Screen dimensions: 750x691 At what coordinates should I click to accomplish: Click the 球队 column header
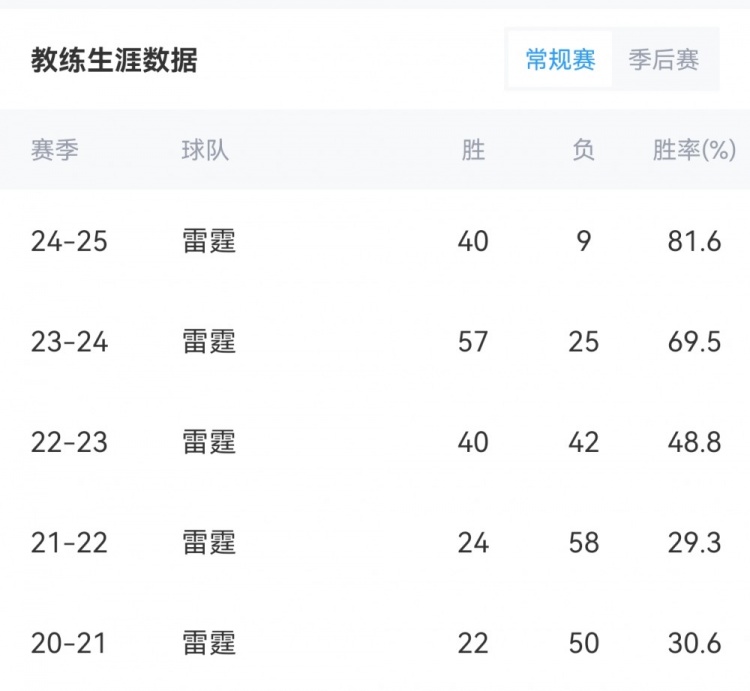coord(205,150)
